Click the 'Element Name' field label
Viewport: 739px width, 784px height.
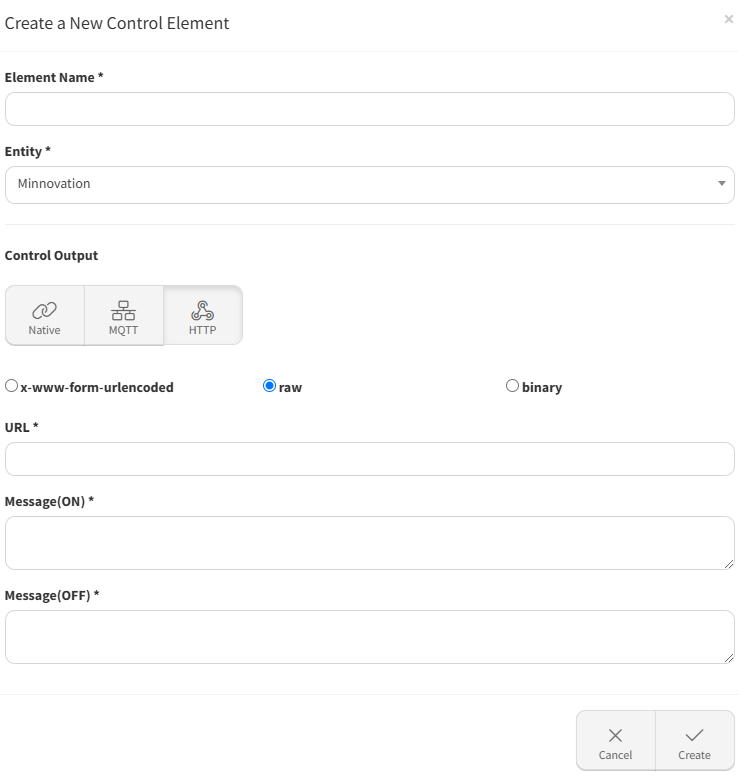pos(50,77)
